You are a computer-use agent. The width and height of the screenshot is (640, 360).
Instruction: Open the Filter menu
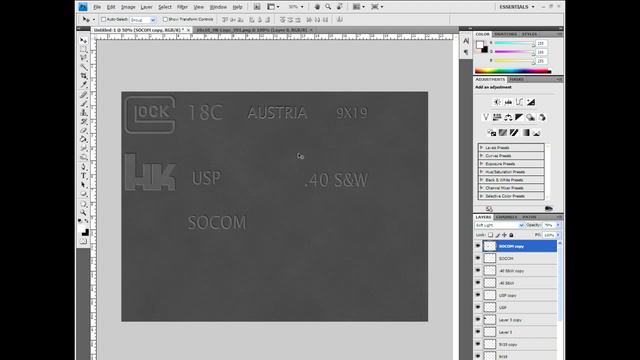[182, 7]
